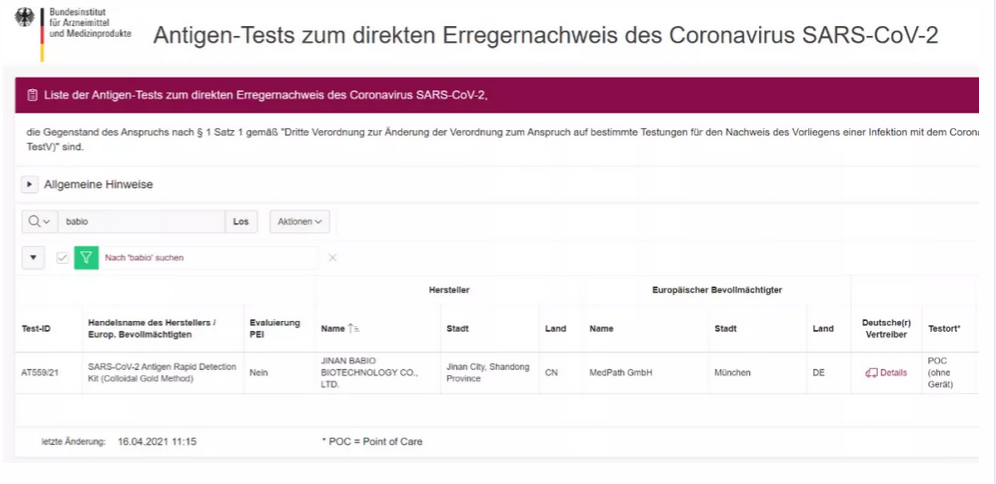Click the sort arrow icon beside Hersteller Name

(353, 328)
